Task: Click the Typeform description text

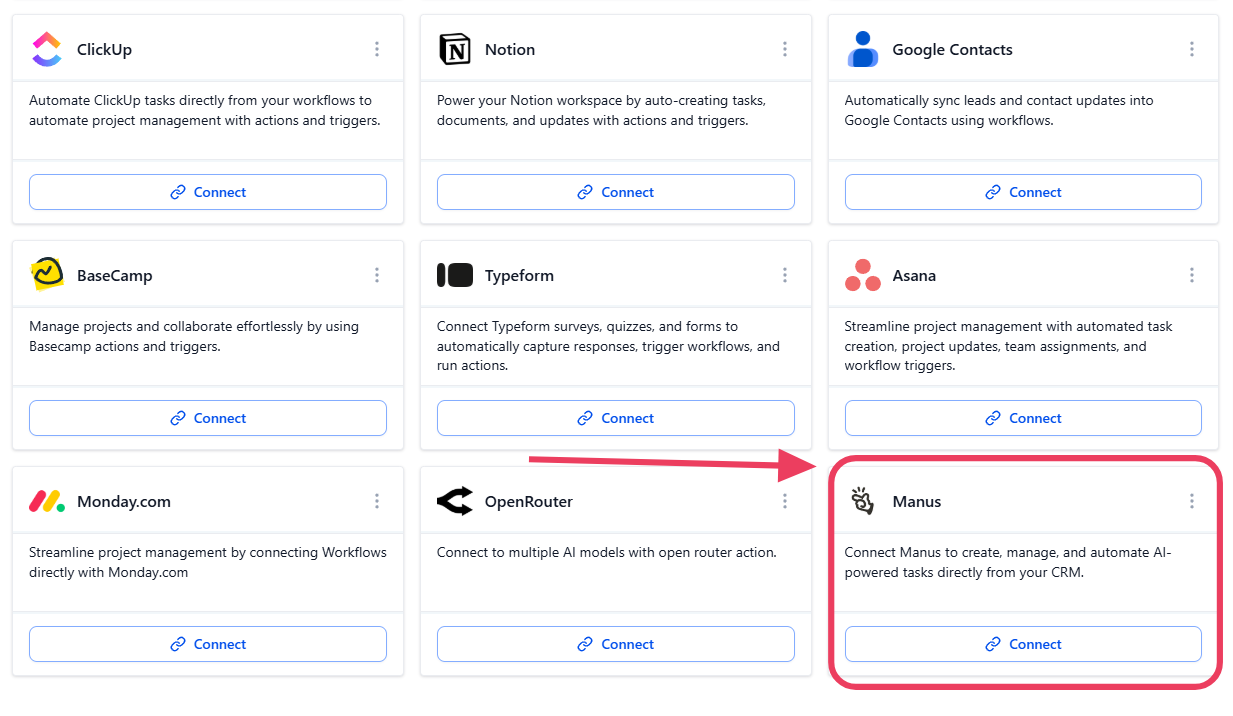Action: [608, 346]
